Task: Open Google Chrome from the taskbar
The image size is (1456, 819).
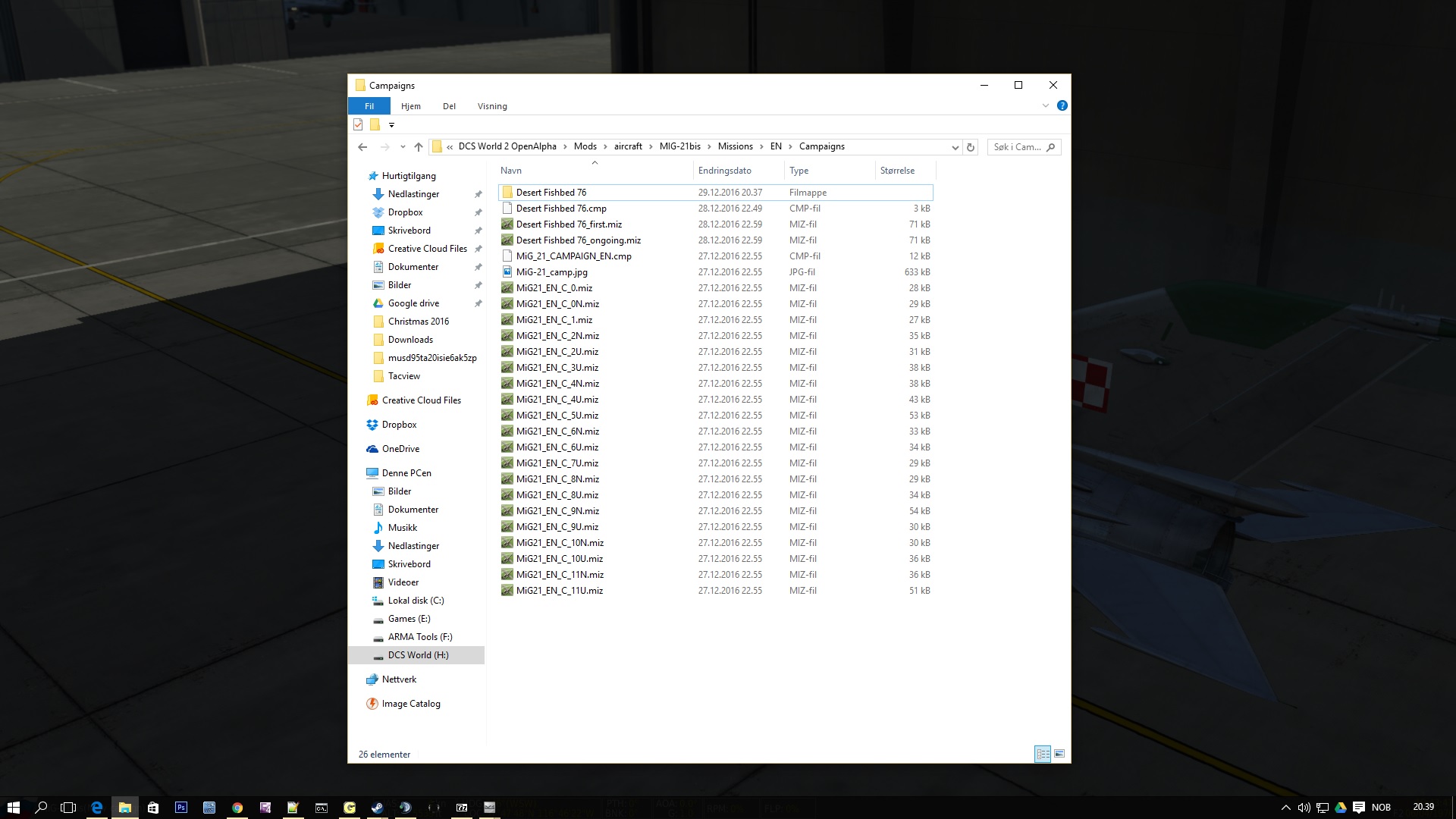Action: (x=237, y=808)
